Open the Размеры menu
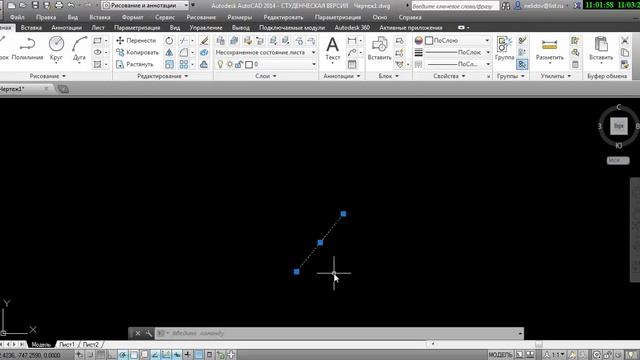The width and height of the screenshot is (640, 360). pos(240,17)
